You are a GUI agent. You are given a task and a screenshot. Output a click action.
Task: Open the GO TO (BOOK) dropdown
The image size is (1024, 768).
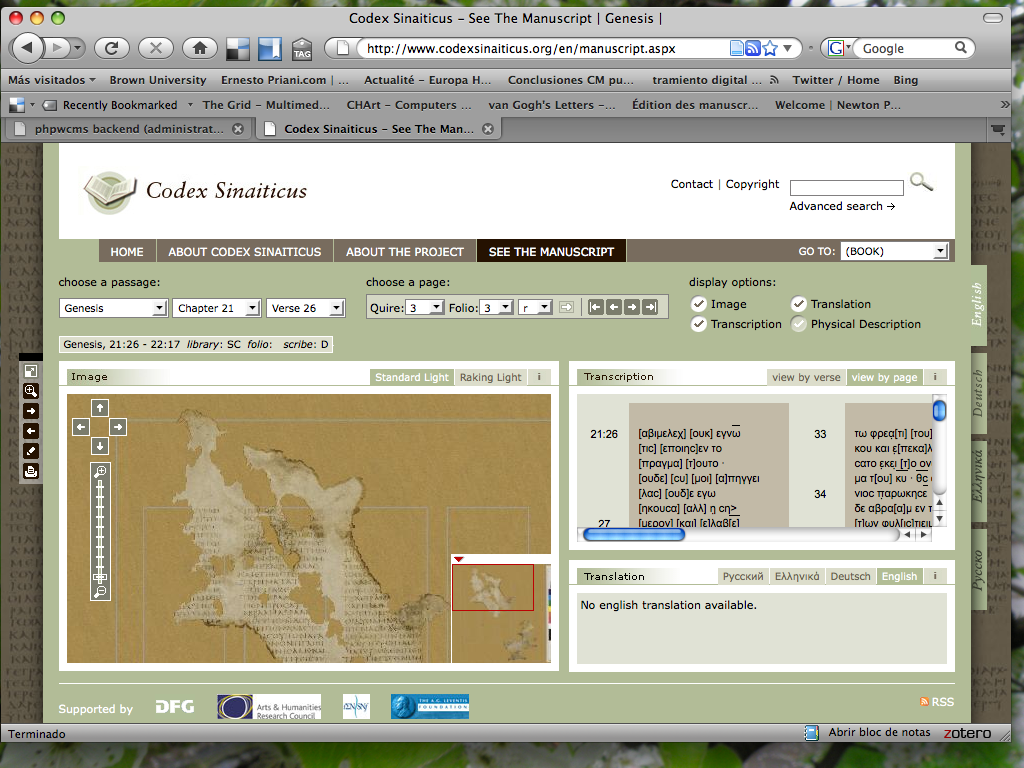(x=894, y=251)
